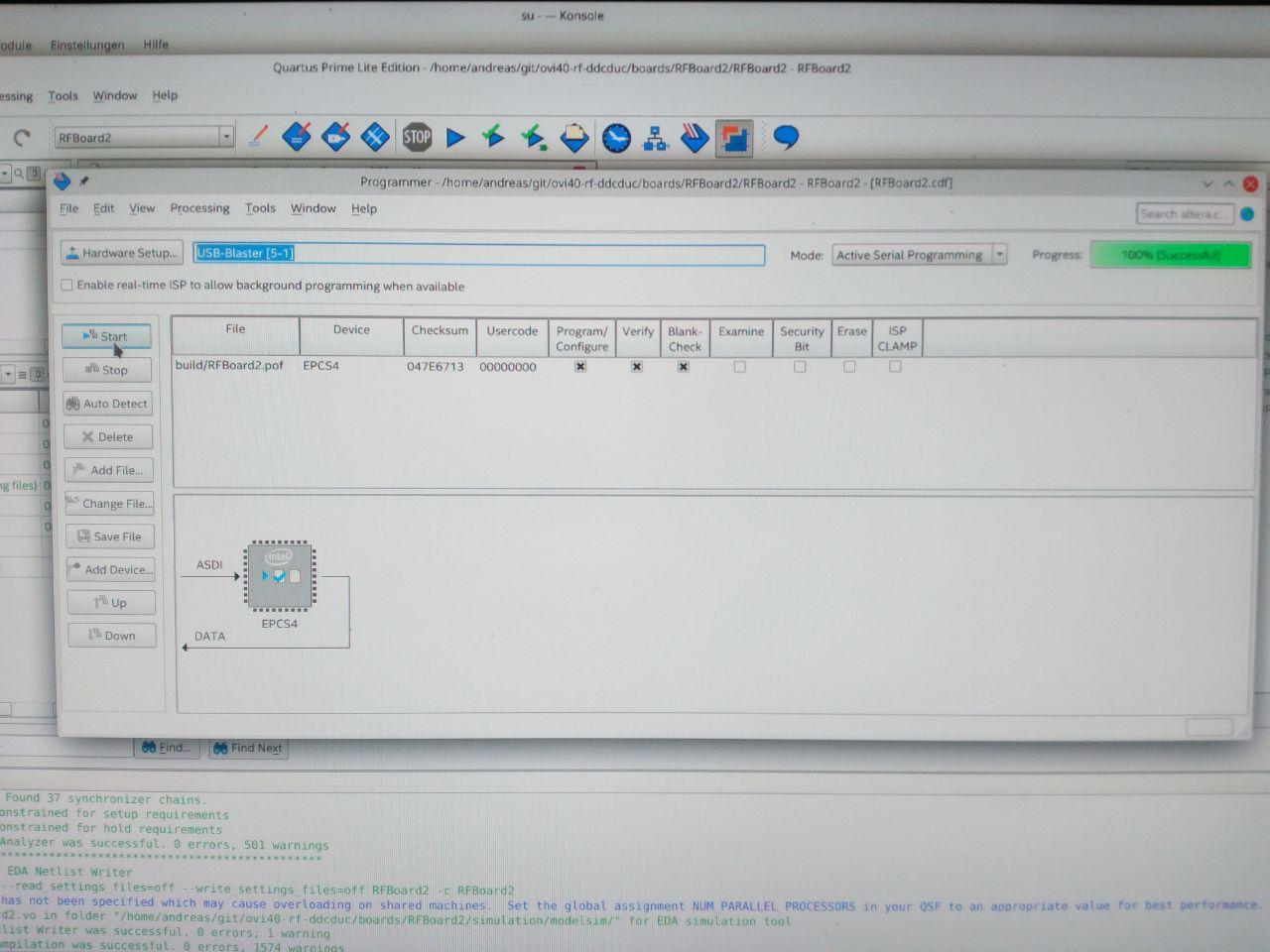Open Window menu in main Quartus window

115,96
